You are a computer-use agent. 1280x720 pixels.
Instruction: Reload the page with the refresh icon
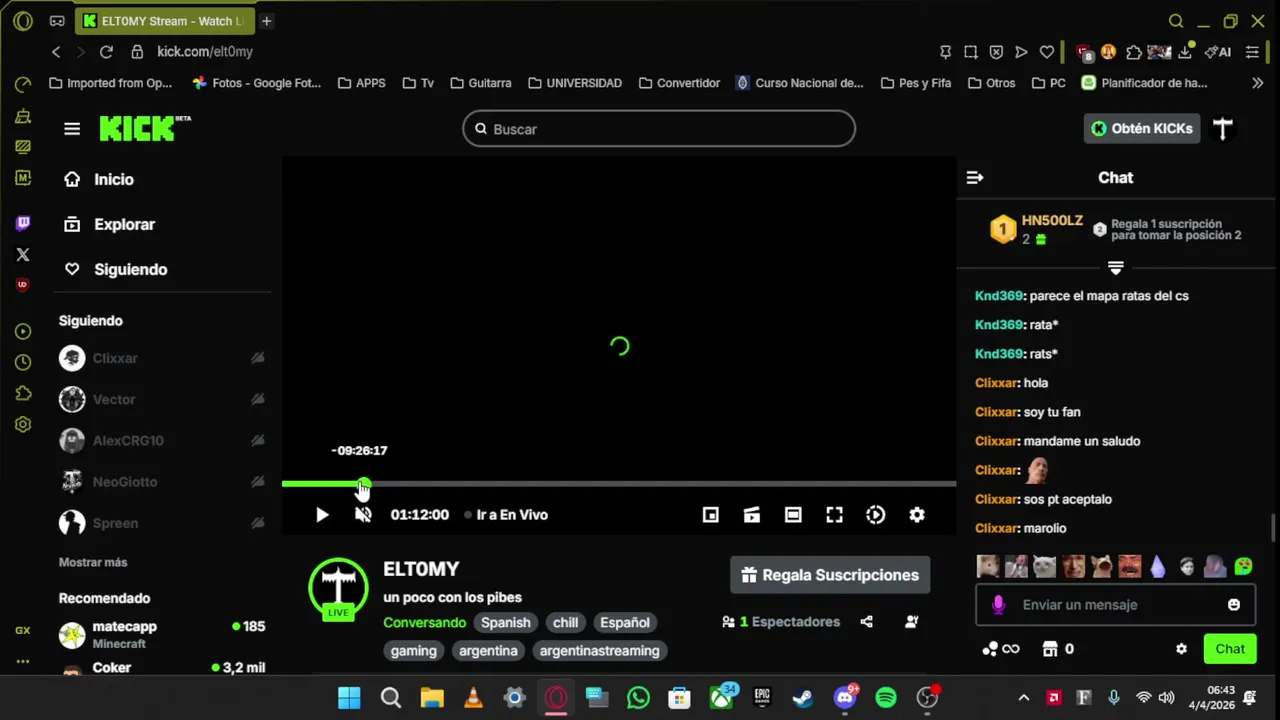point(106,52)
